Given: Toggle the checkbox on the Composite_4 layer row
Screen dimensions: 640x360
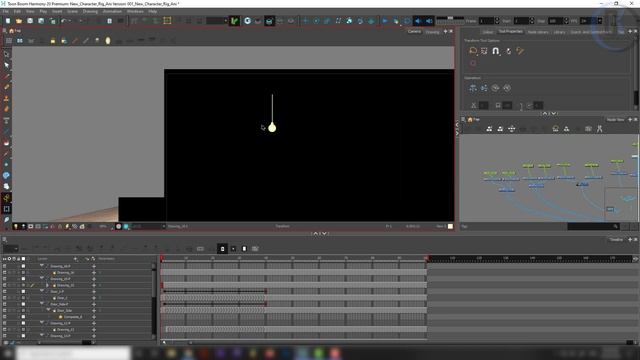Looking at the screenshot, I should [23, 317].
